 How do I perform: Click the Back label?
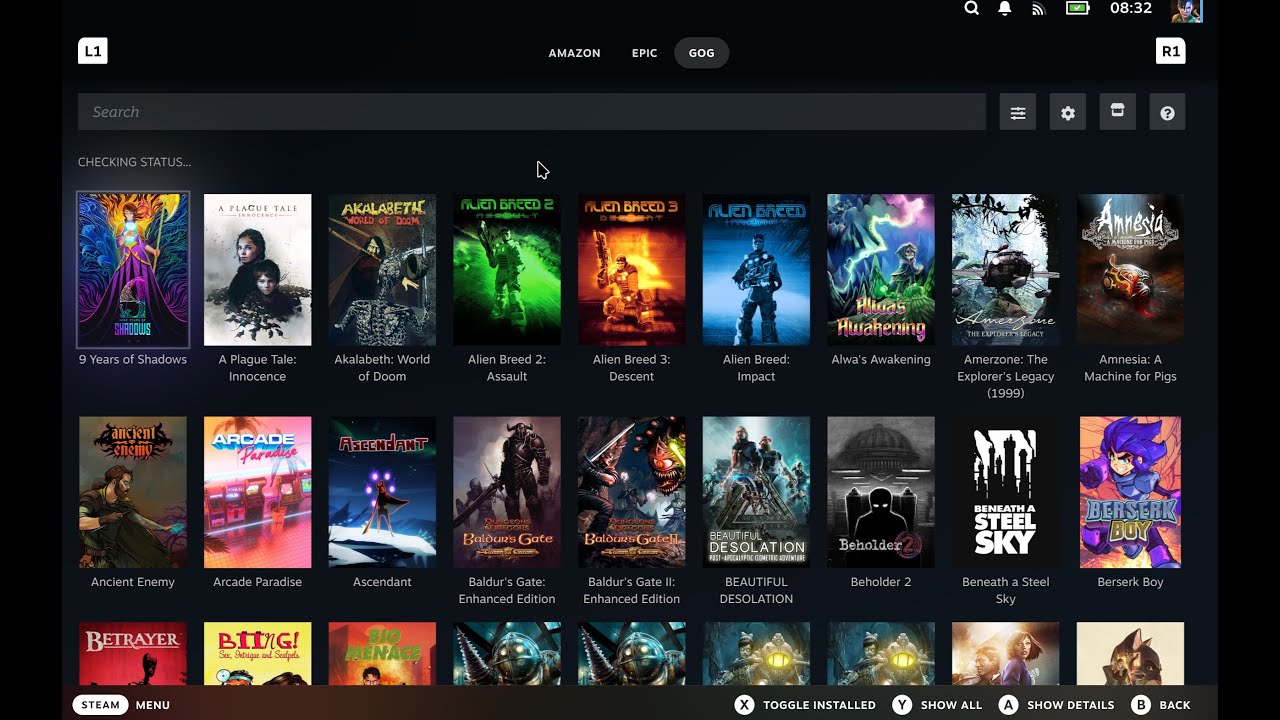1175,705
